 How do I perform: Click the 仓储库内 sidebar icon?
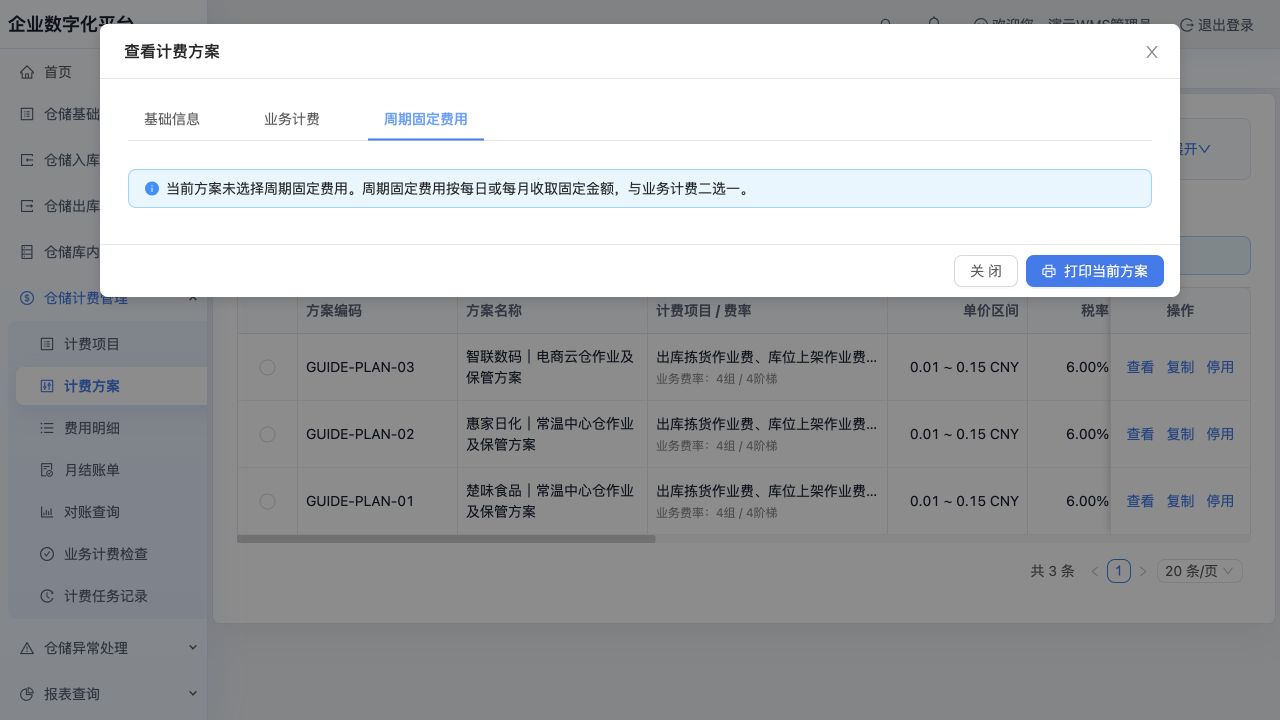click(27, 252)
